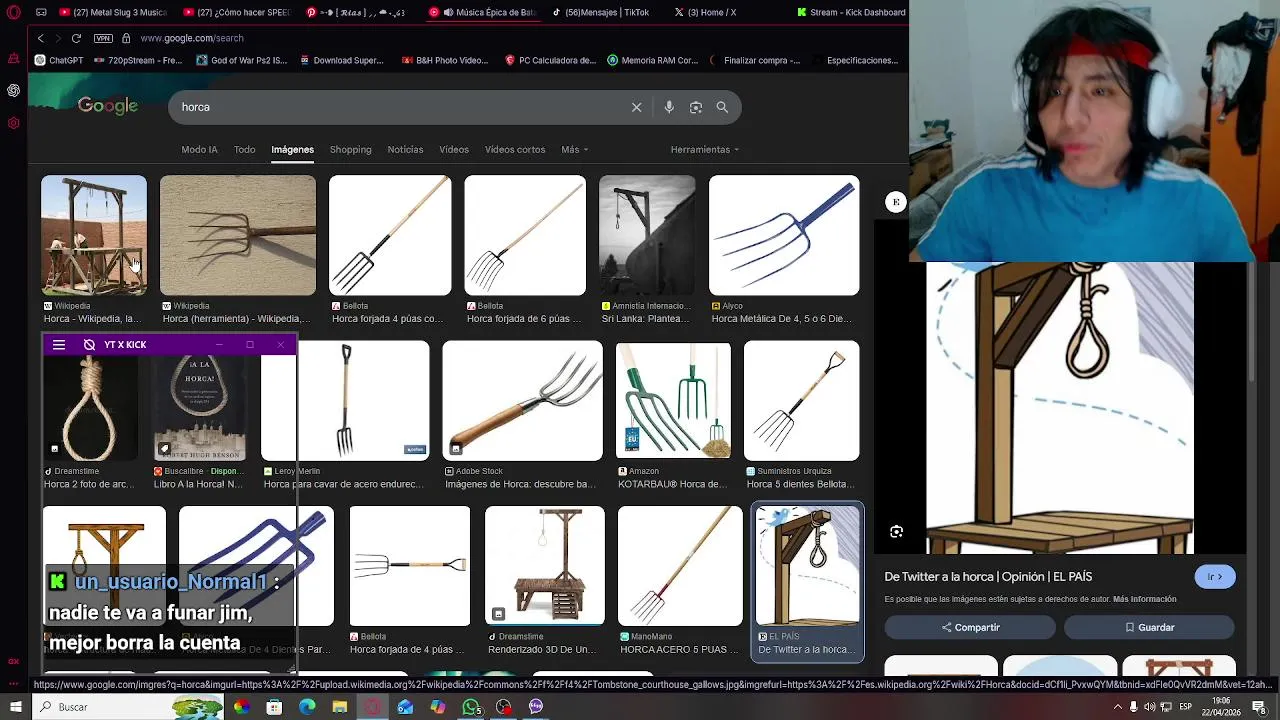Click the taskbar Buscar search box
The width and height of the screenshot is (1280, 720).
[x=128, y=707]
